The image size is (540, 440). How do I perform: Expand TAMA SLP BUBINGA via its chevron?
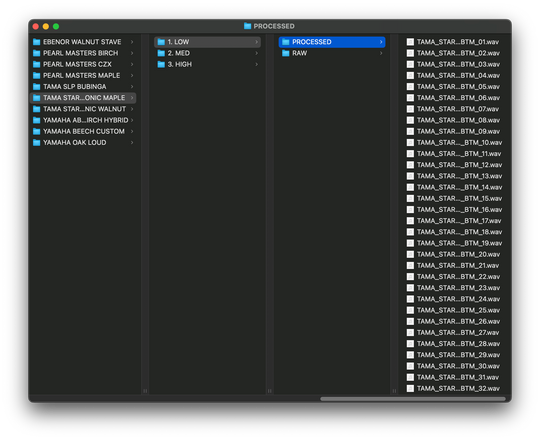[132, 87]
